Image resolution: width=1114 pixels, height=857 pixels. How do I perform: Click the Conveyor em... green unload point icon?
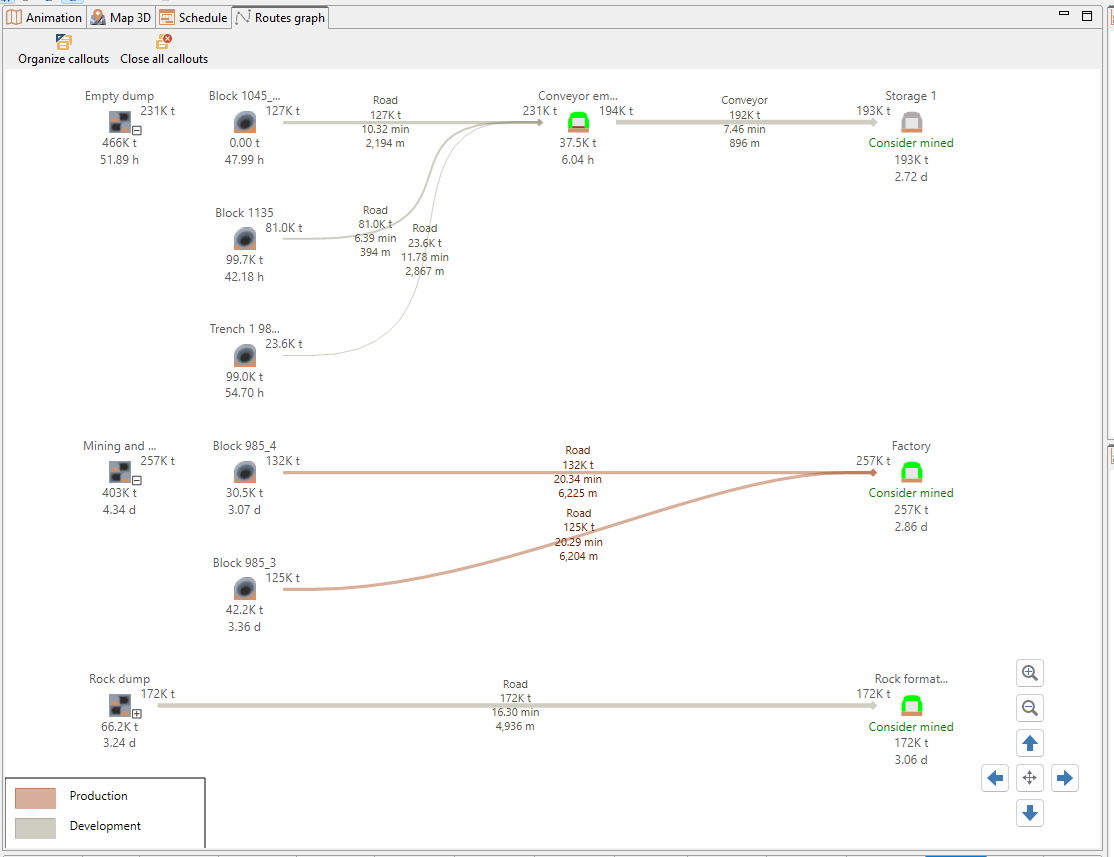578,122
